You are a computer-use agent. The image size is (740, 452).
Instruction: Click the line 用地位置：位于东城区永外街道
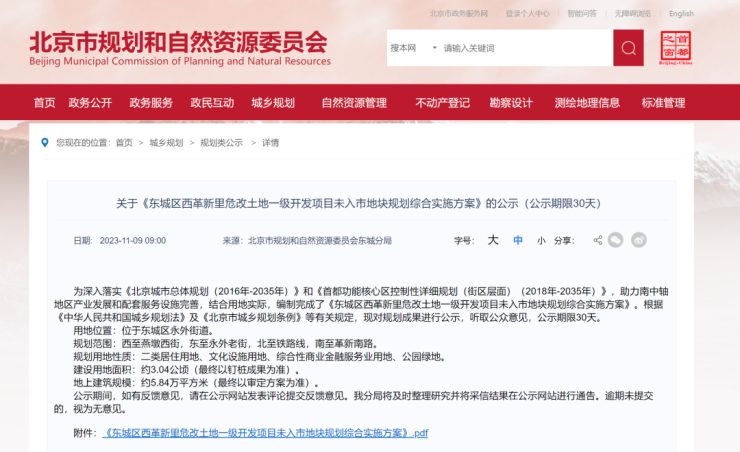point(144,330)
